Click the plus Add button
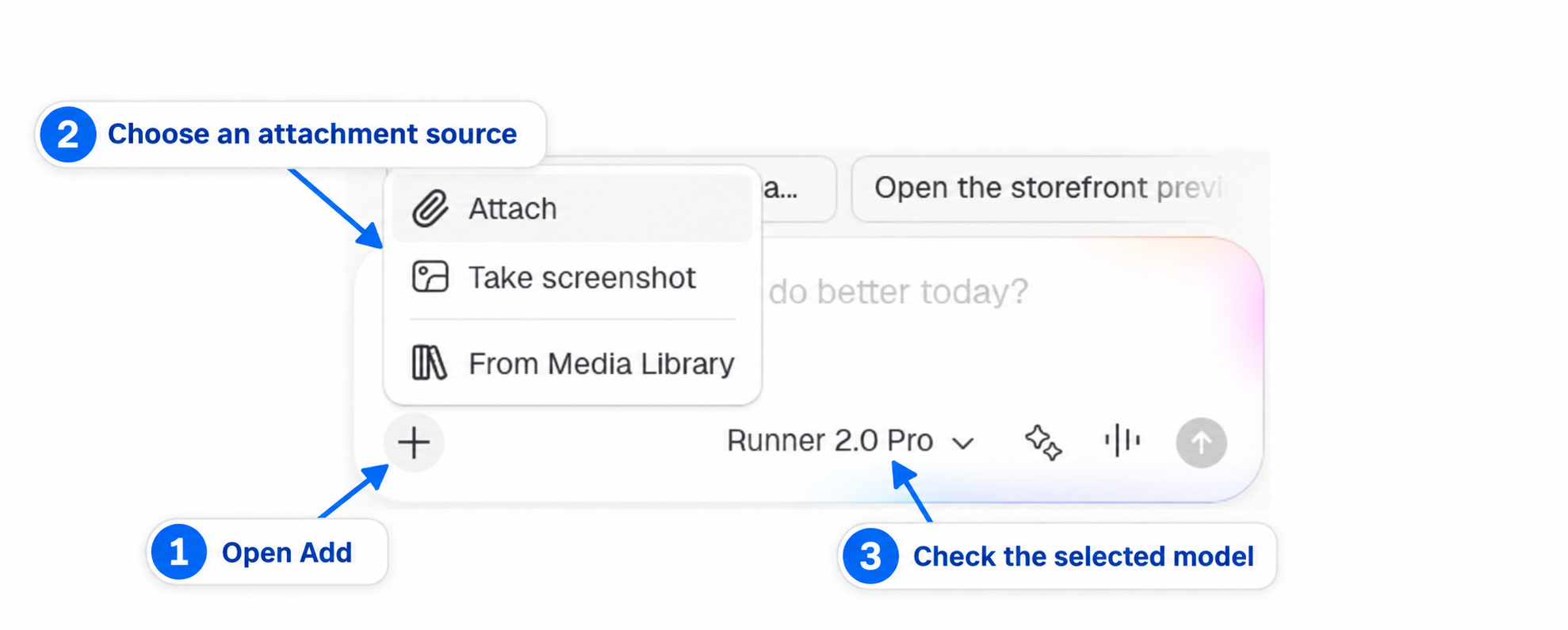The height and width of the screenshot is (630, 1568). coord(414,442)
